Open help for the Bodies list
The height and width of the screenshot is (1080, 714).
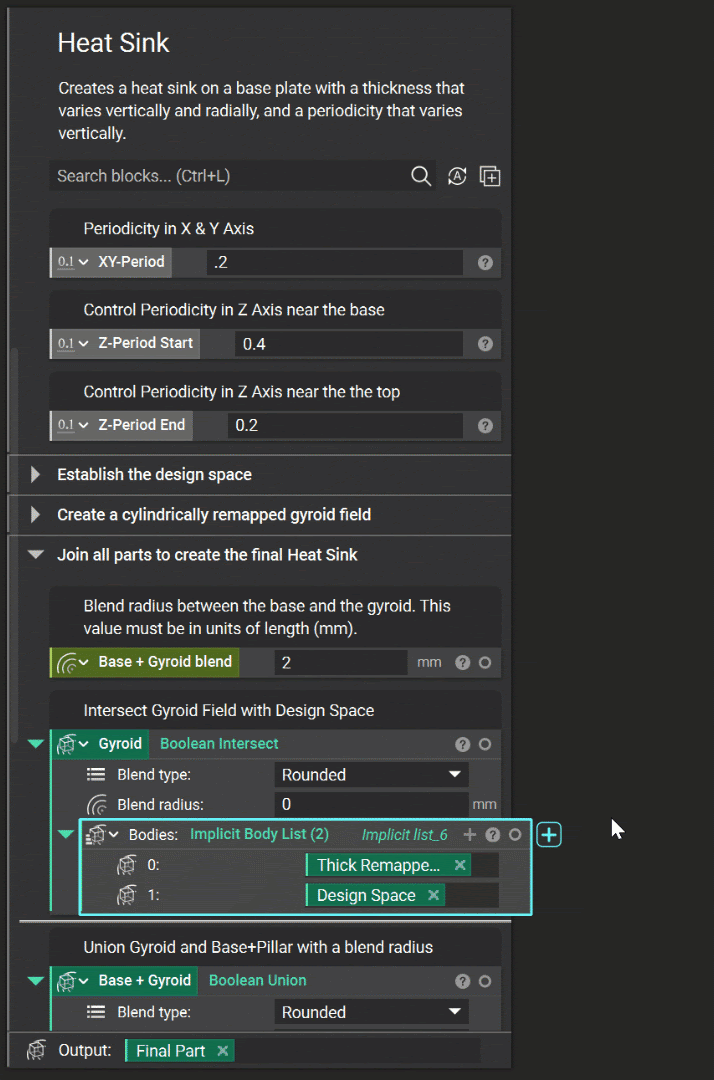point(492,835)
